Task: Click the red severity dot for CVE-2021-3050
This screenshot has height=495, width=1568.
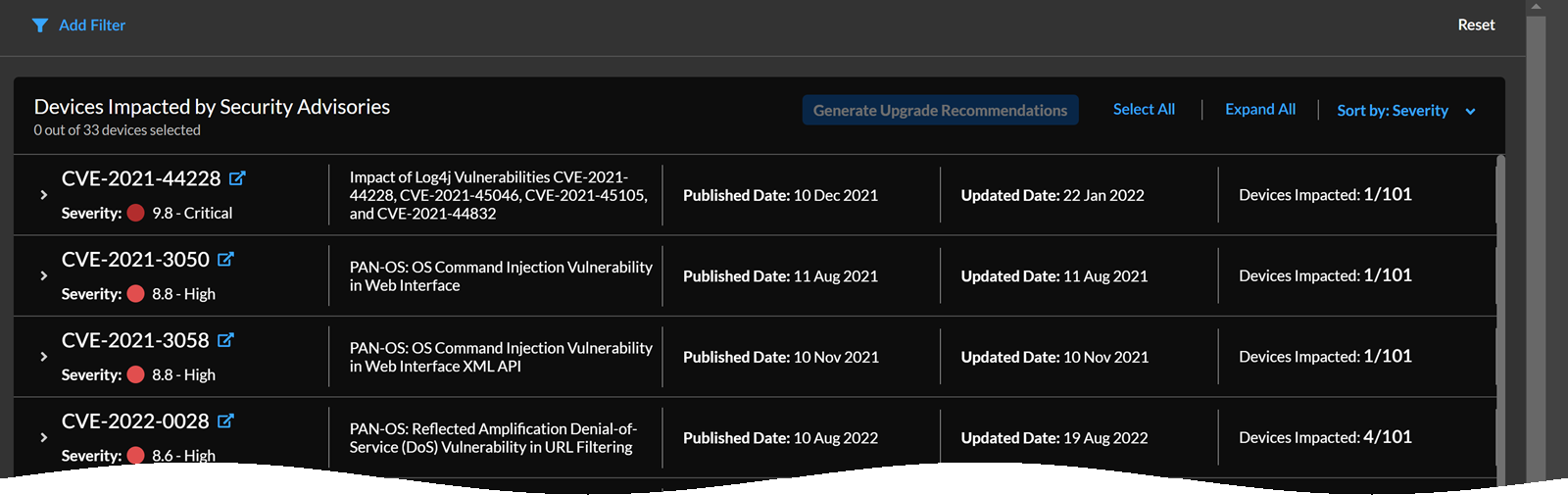Action: [x=136, y=293]
